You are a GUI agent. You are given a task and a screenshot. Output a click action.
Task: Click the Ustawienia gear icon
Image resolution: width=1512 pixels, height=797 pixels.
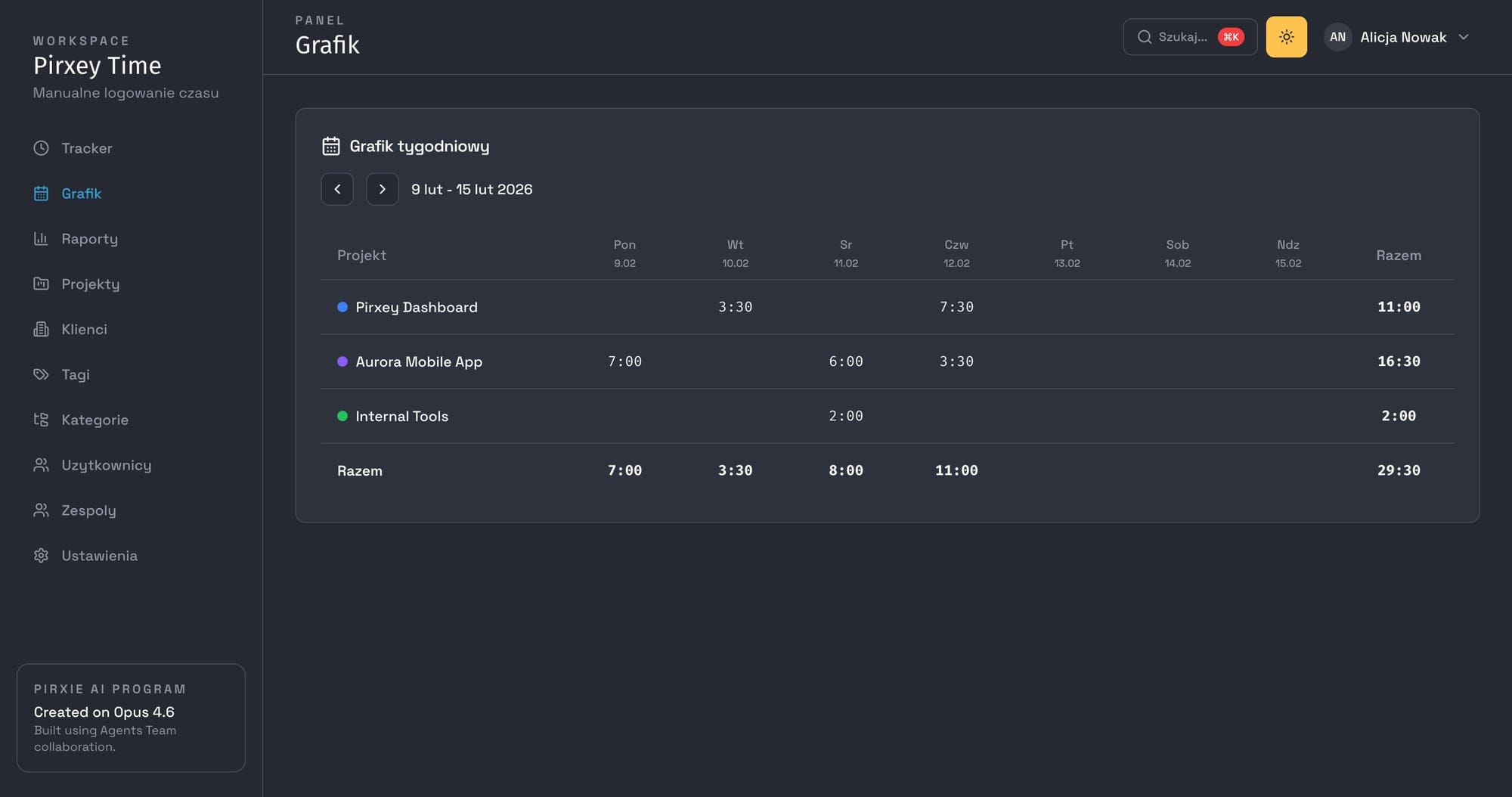[x=41, y=556]
